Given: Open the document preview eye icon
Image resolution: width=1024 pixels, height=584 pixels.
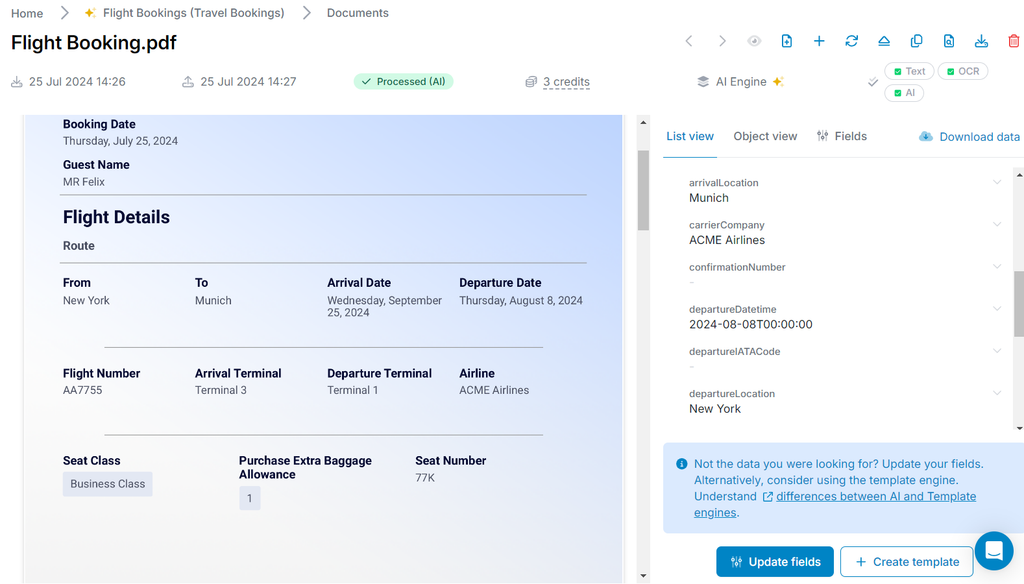Looking at the screenshot, I should point(754,41).
